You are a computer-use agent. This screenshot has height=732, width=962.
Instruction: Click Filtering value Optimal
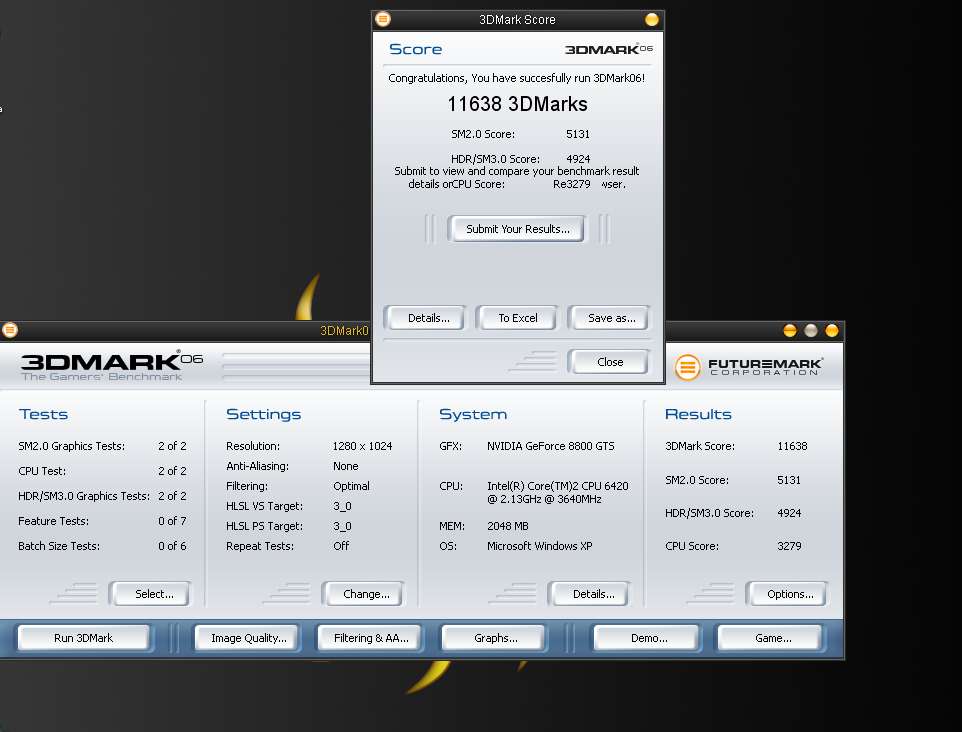(x=351, y=486)
